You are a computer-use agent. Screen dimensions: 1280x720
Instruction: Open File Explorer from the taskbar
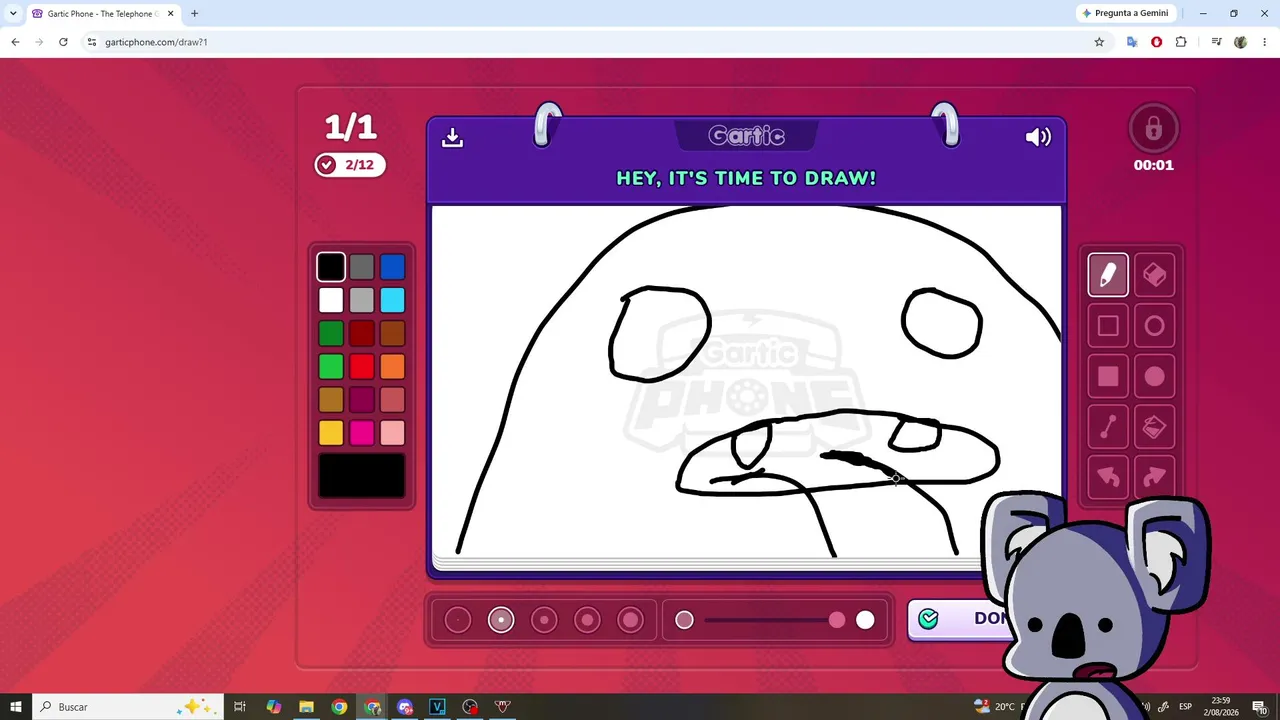(307, 707)
